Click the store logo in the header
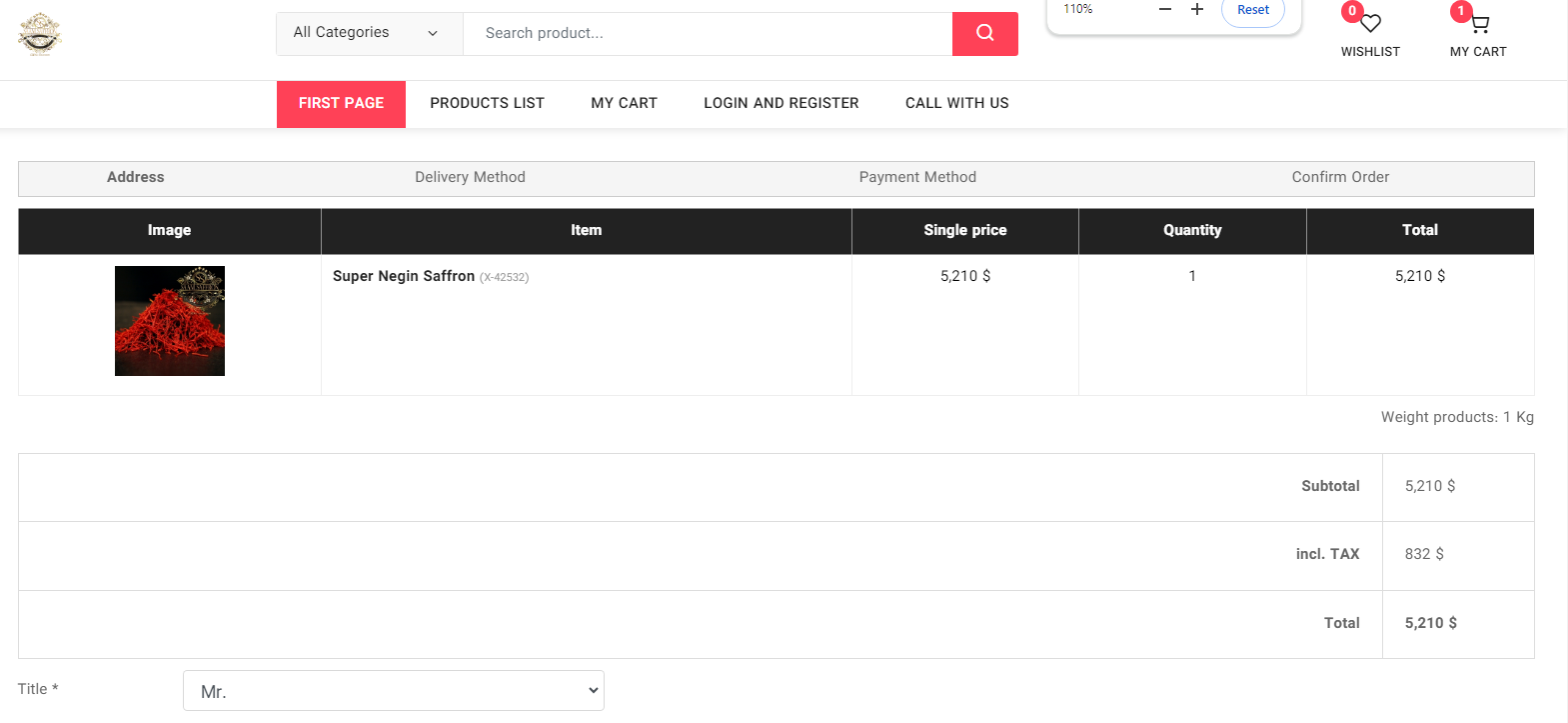 point(40,34)
